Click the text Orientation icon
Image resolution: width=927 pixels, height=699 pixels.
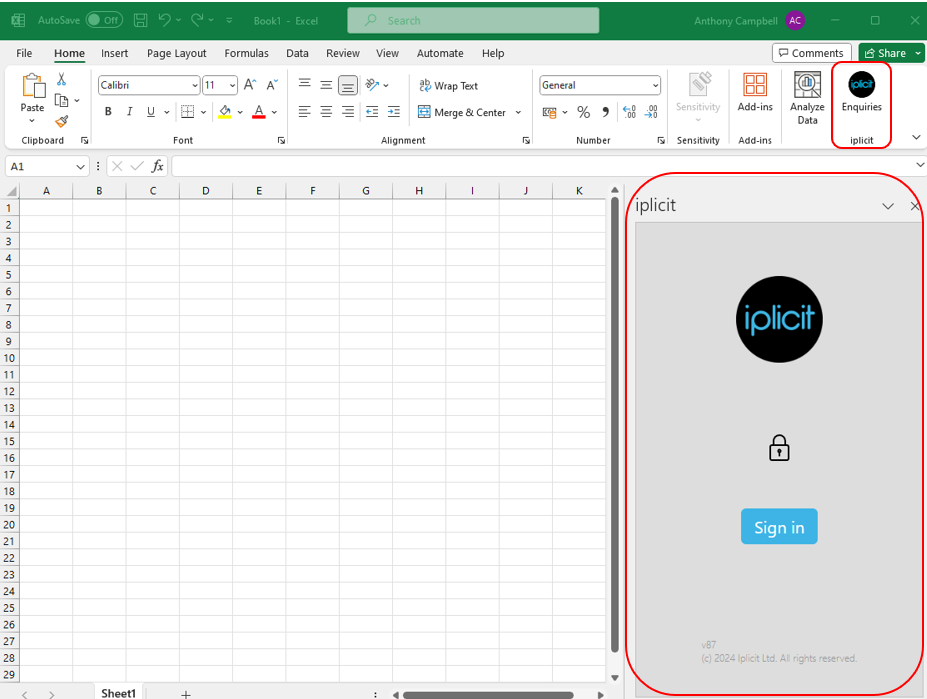(x=372, y=85)
